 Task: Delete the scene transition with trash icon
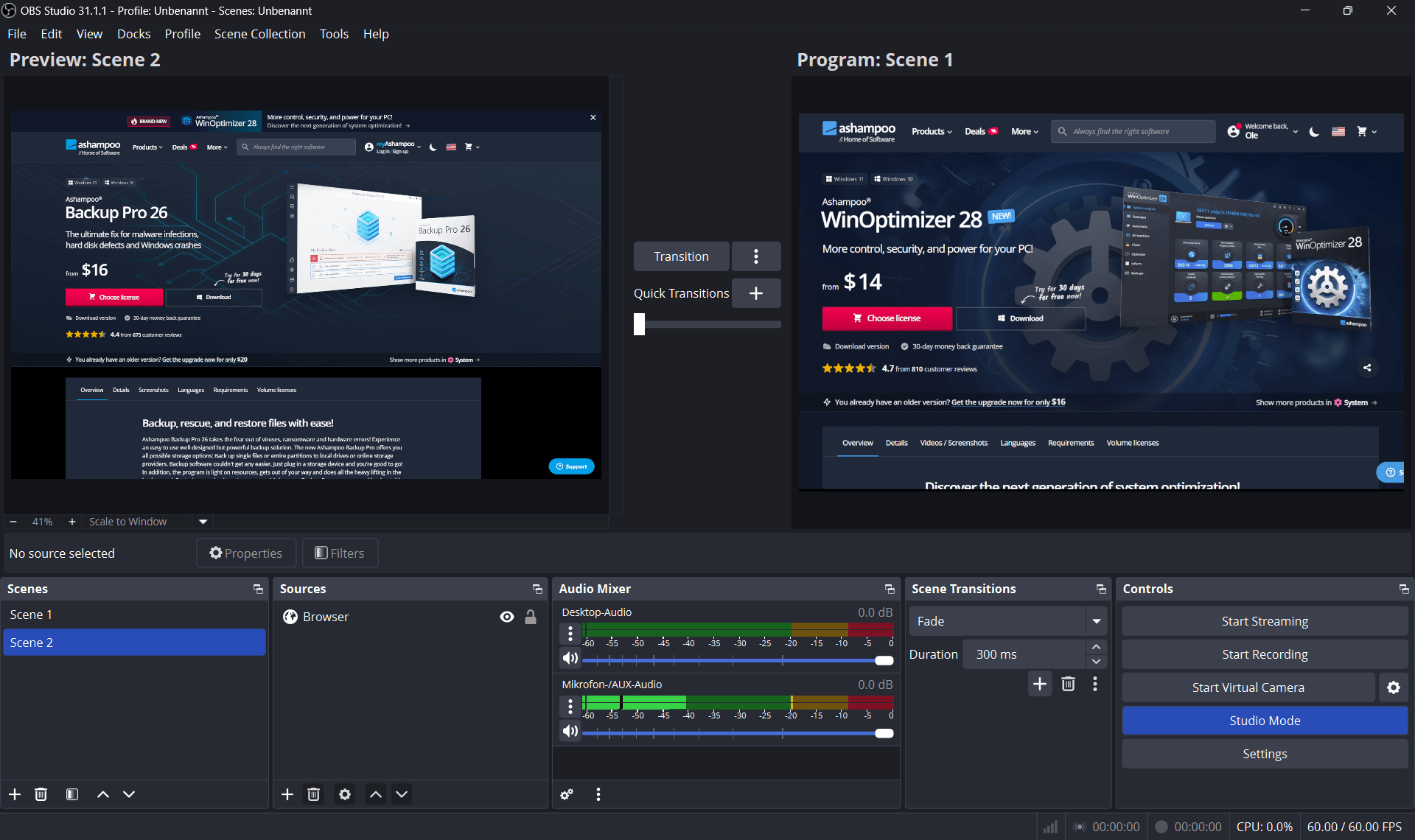coord(1068,684)
